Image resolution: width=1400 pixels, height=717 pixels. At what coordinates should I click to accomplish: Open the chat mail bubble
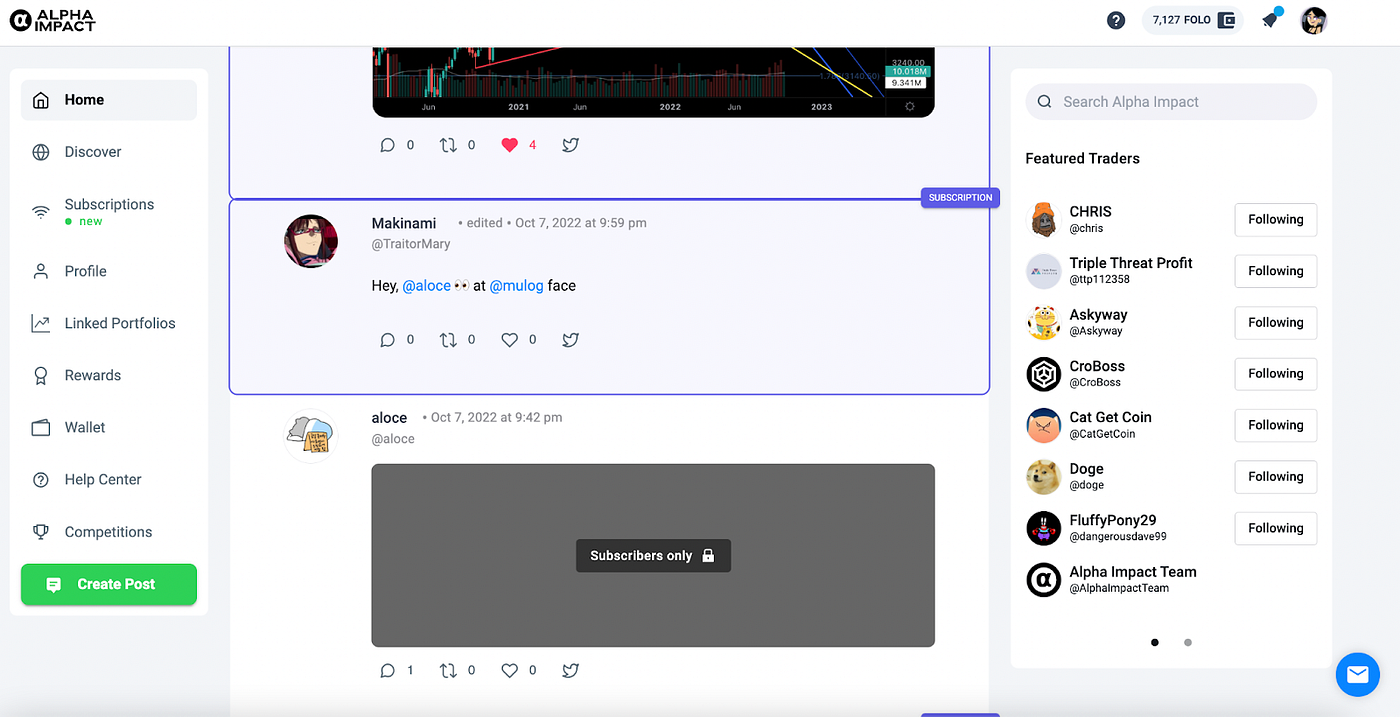1357,675
